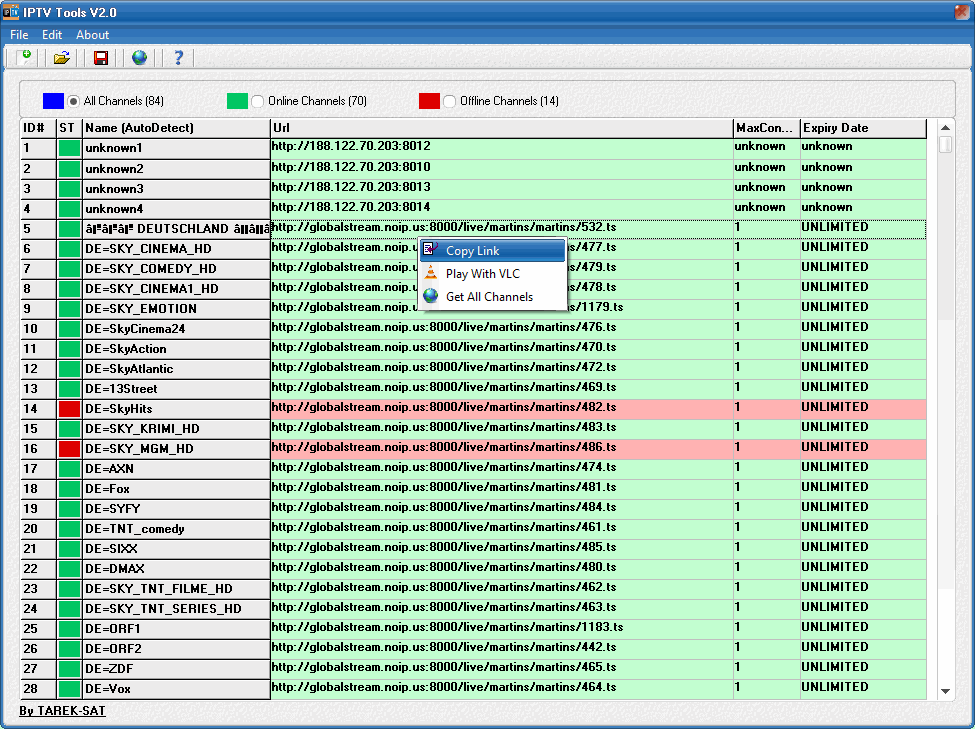Click the red status square for DE=SkyHits
Screen dimensions: 975x729
pos(69,409)
